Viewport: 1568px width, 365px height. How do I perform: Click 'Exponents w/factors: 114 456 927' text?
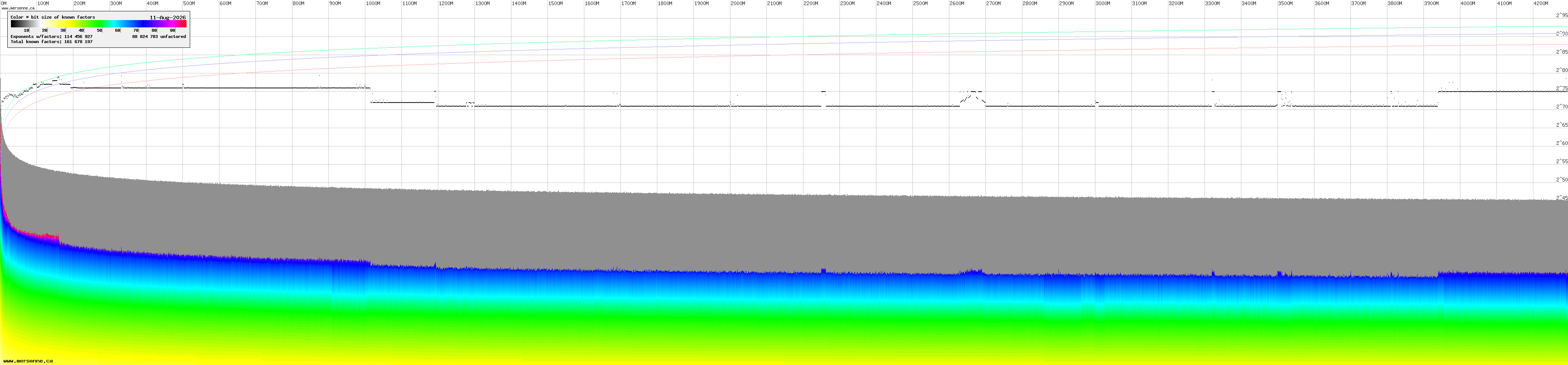tap(52, 36)
